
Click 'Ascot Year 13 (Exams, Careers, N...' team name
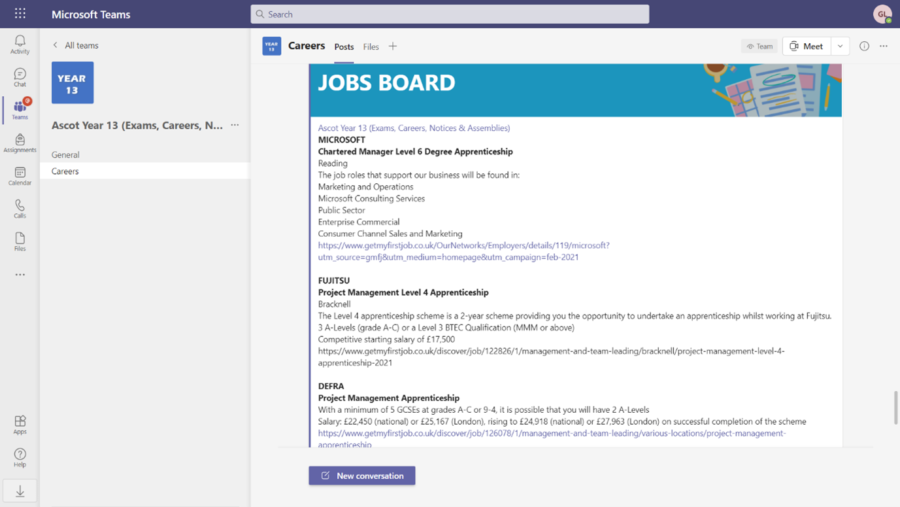[x=137, y=125]
